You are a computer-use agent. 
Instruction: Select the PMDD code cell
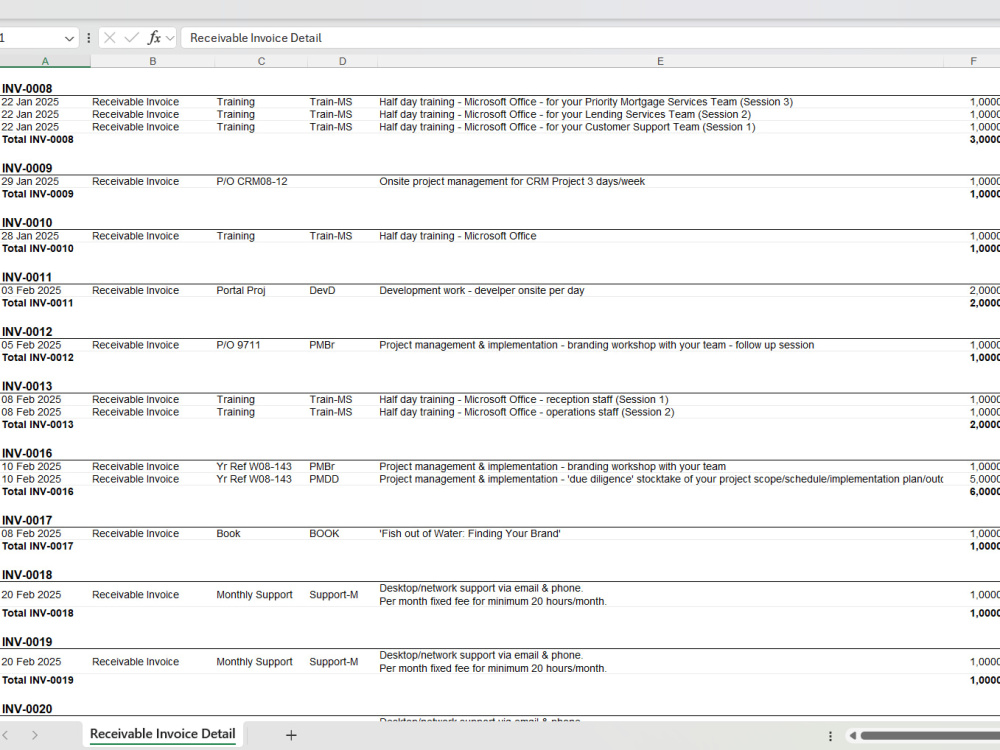[x=324, y=480]
